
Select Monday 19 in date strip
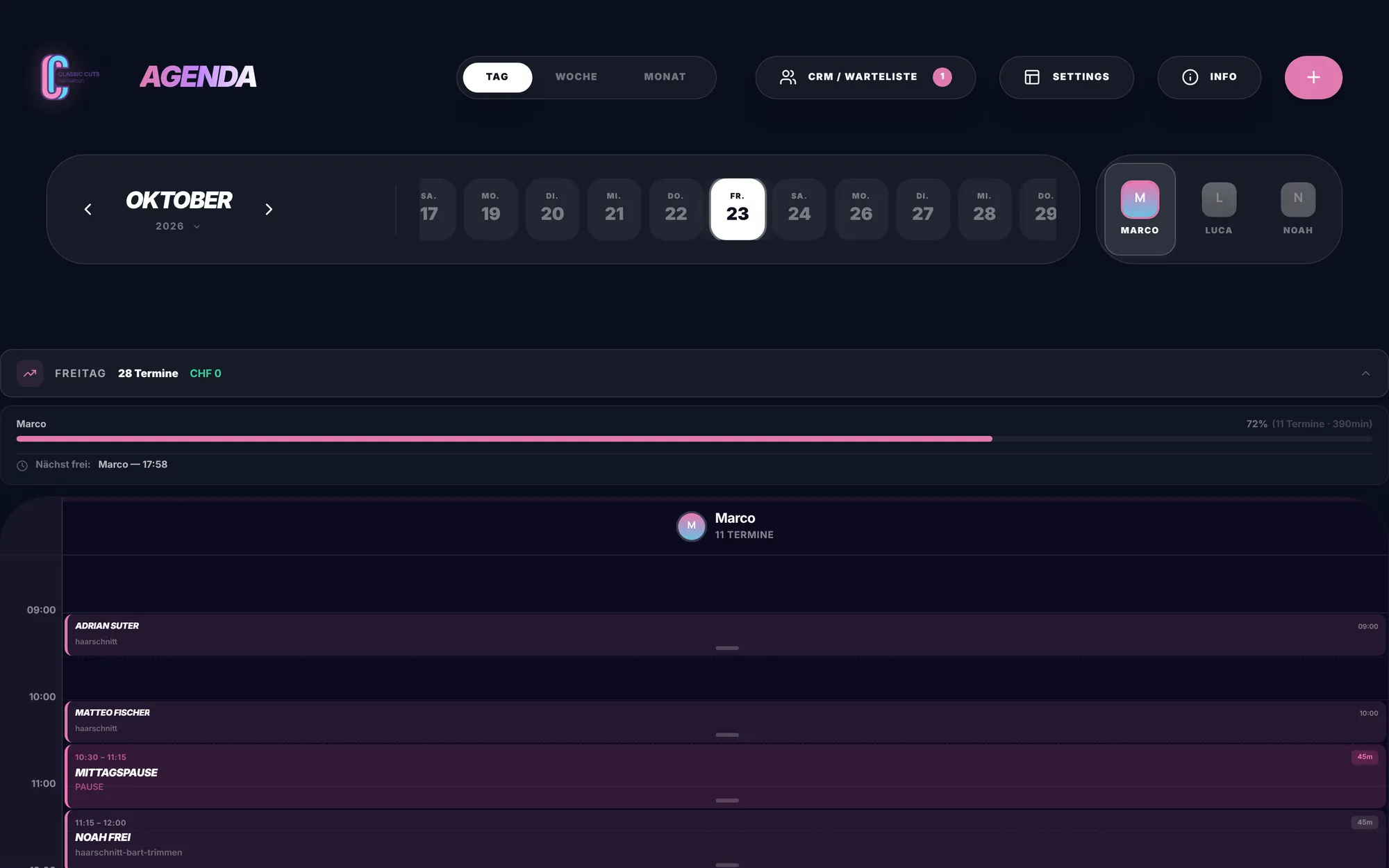pos(491,209)
